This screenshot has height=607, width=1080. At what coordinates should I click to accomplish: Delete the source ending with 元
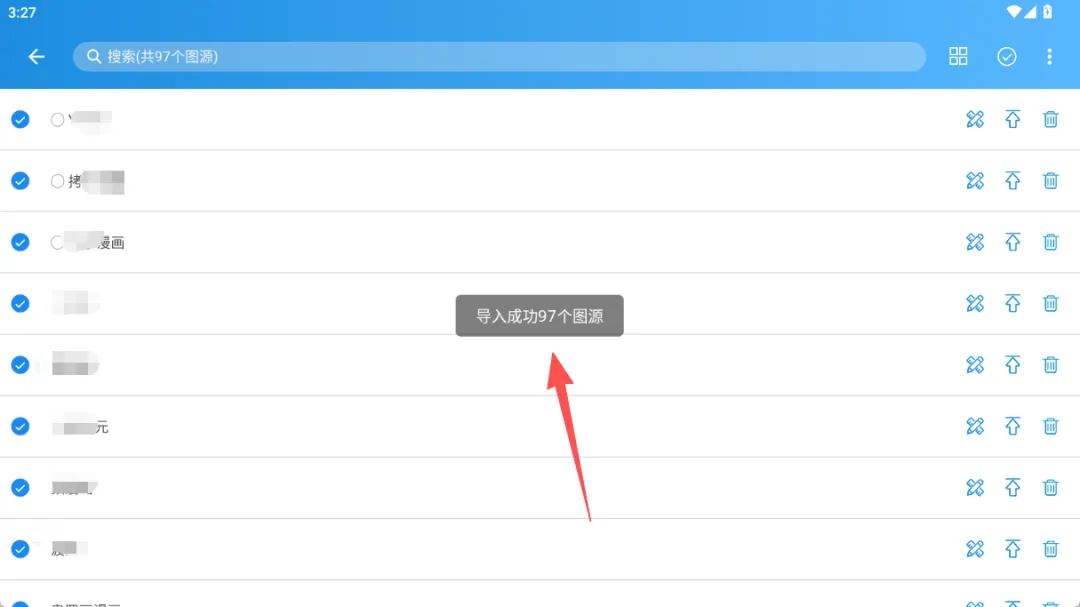pyautogui.click(x=1050, y=426)
